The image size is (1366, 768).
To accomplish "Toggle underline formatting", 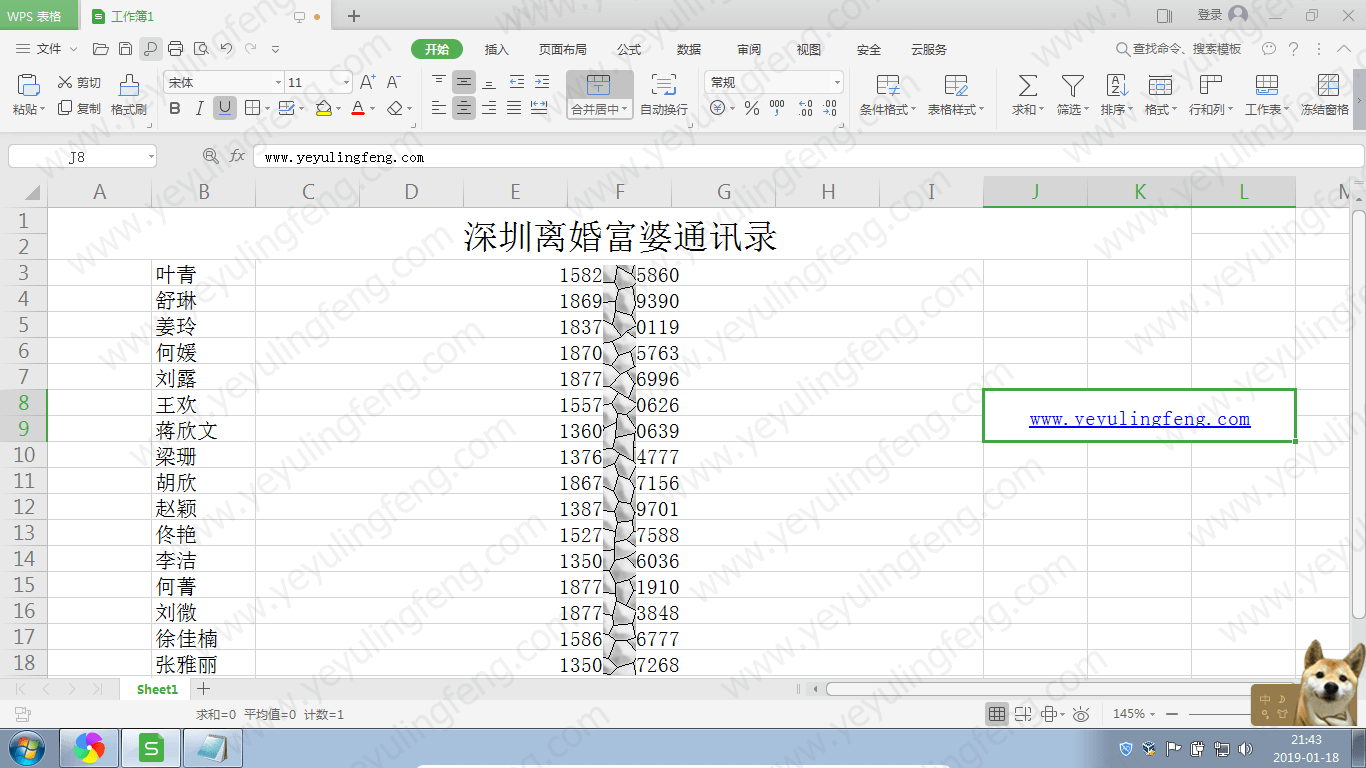I will (x=224, y=108).
